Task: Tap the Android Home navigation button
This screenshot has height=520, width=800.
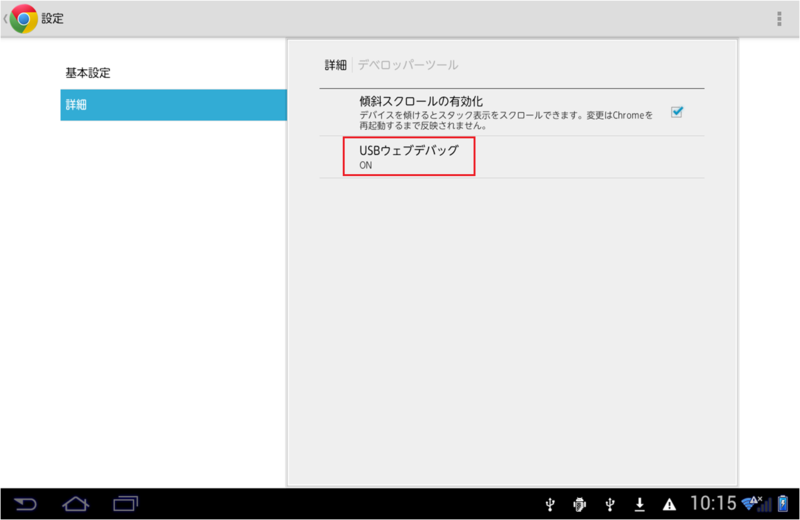Action: point(76,504)
